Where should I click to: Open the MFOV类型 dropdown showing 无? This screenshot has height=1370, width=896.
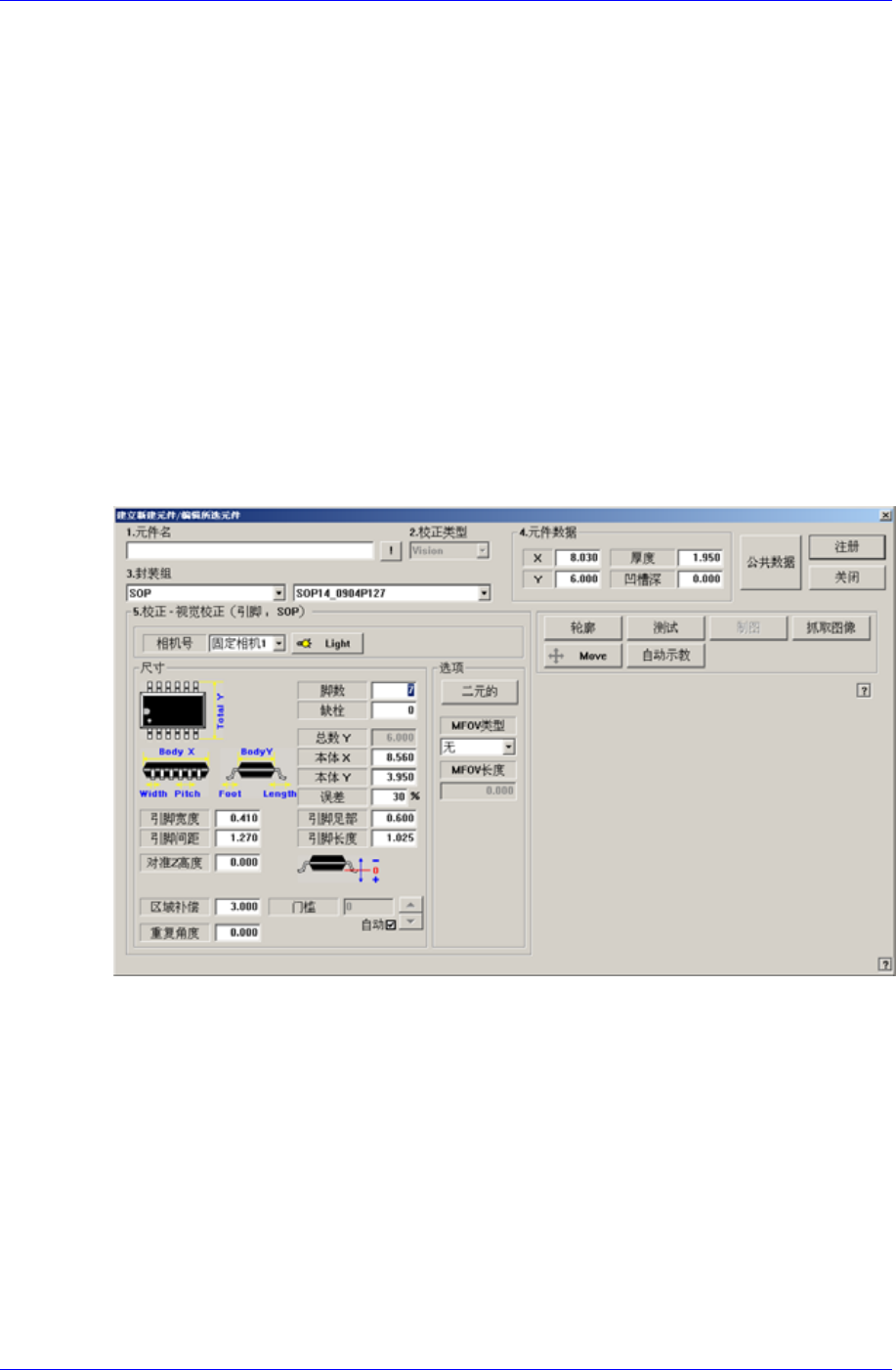pyautogui.click(x=508, y=748)
